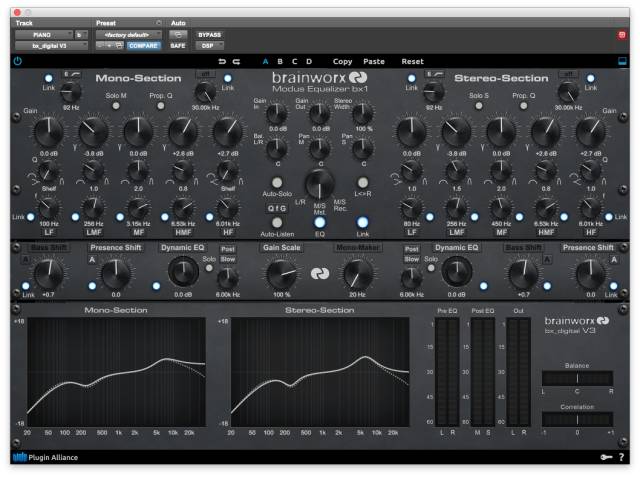Click the brainworx logo in lower strip

(x=320, y=274)
